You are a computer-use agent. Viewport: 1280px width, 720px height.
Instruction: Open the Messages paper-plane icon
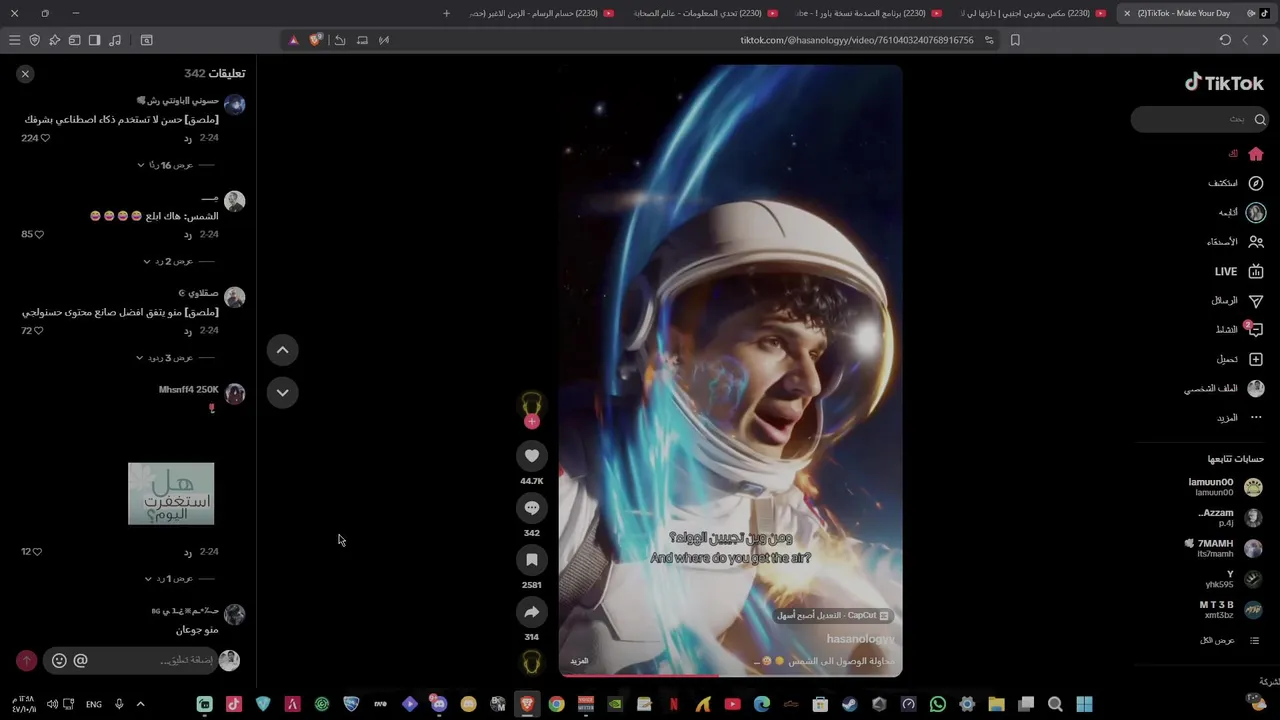point(1256,300)
